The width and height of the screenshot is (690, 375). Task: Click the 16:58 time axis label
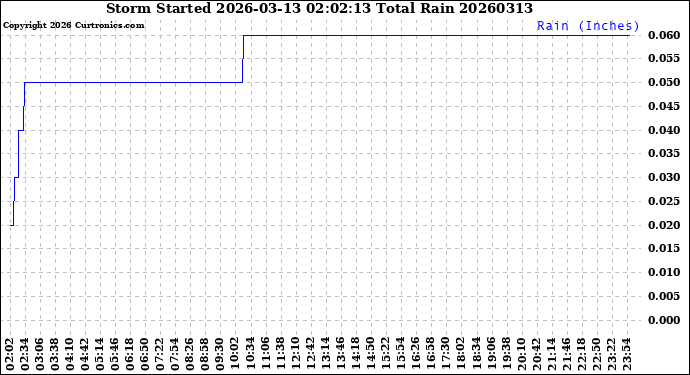tap(430, 354)
